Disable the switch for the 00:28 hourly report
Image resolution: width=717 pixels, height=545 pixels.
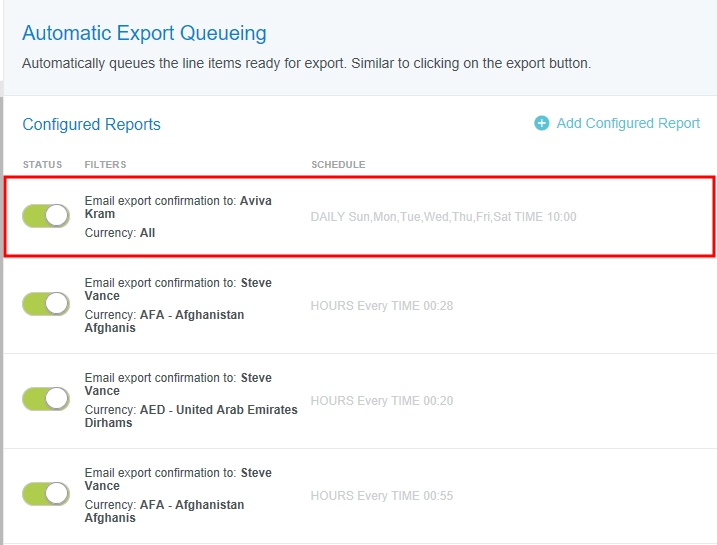click(46, 304)
